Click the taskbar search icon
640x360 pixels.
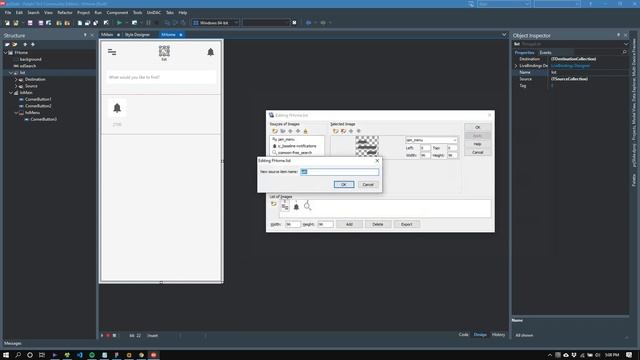18,355
